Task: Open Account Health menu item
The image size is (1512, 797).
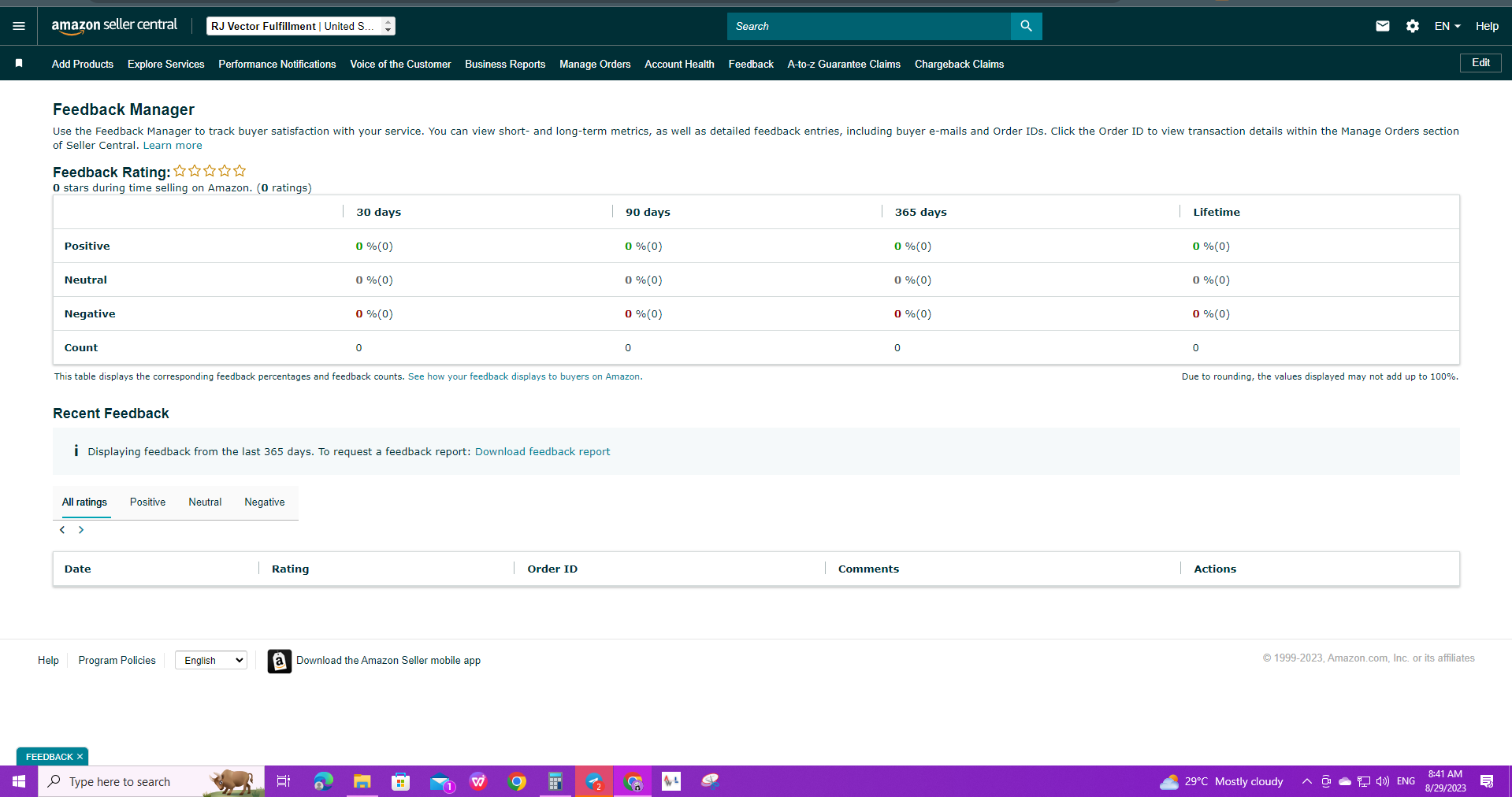Action: pyautogui.click(x=679, y=64)
